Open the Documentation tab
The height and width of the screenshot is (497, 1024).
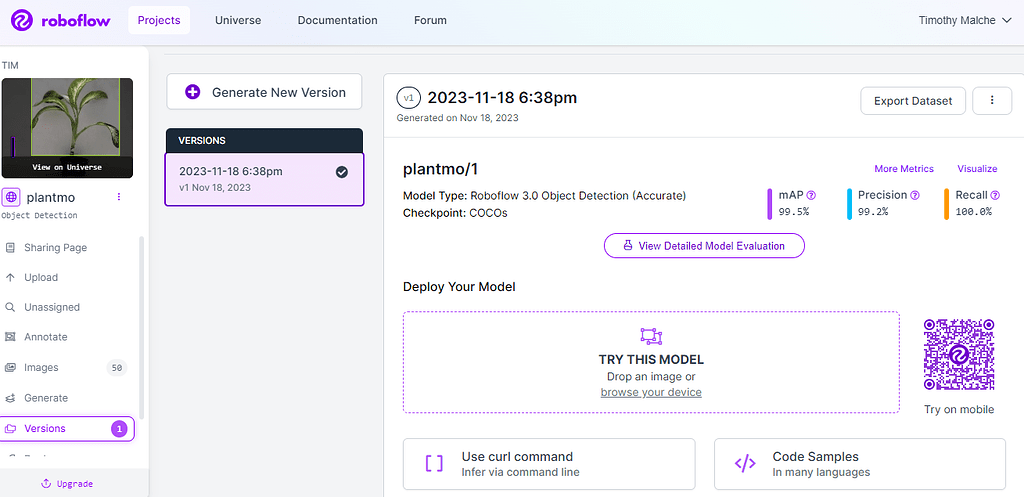(x=337, y=20)
